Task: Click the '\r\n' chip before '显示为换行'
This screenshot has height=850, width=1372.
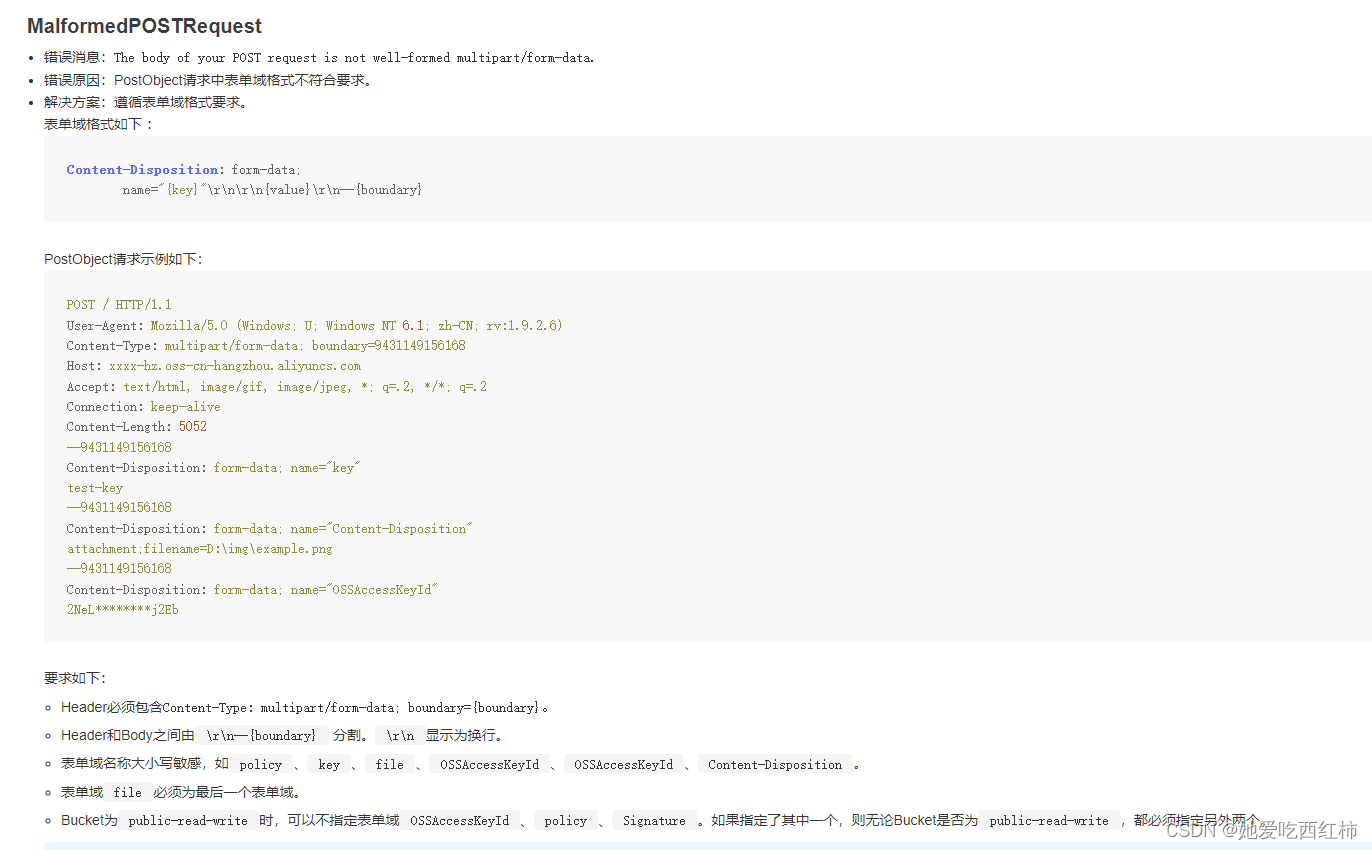Action: click(401, 735)
